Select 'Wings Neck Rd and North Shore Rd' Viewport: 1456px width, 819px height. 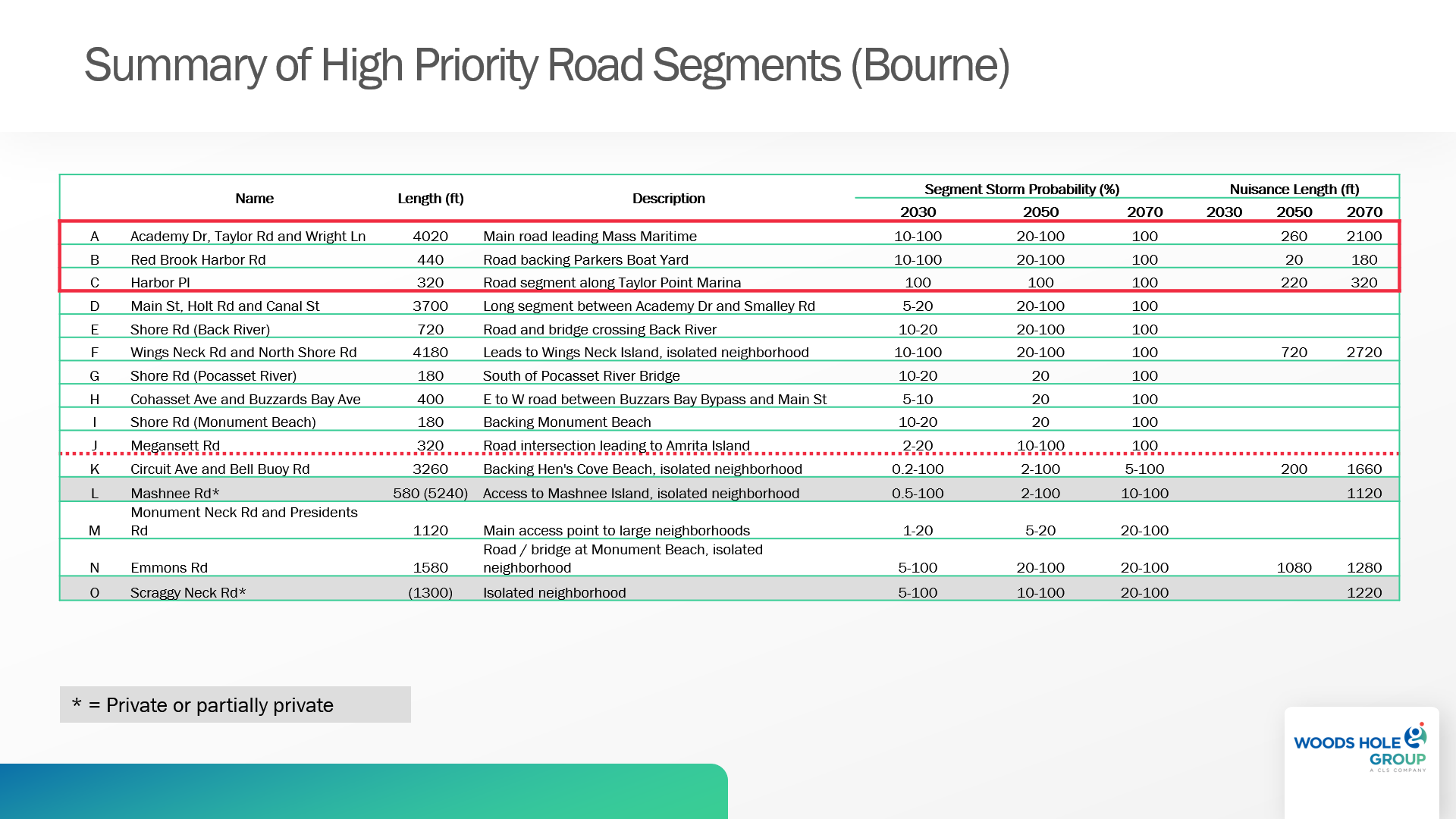click(x=243, y=353)
